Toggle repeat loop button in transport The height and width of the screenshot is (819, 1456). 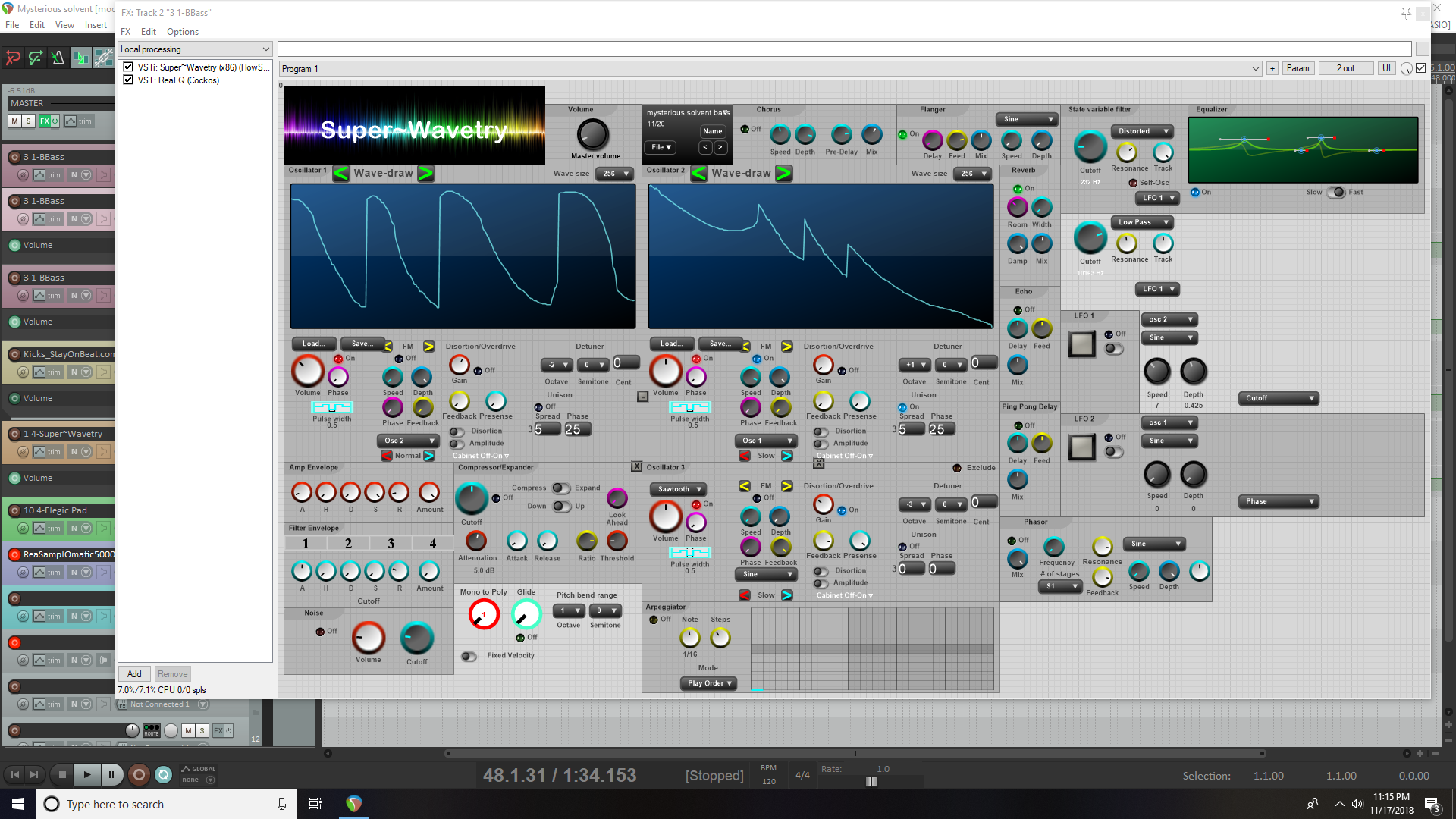pyautogui.click(x=163, y=774)
